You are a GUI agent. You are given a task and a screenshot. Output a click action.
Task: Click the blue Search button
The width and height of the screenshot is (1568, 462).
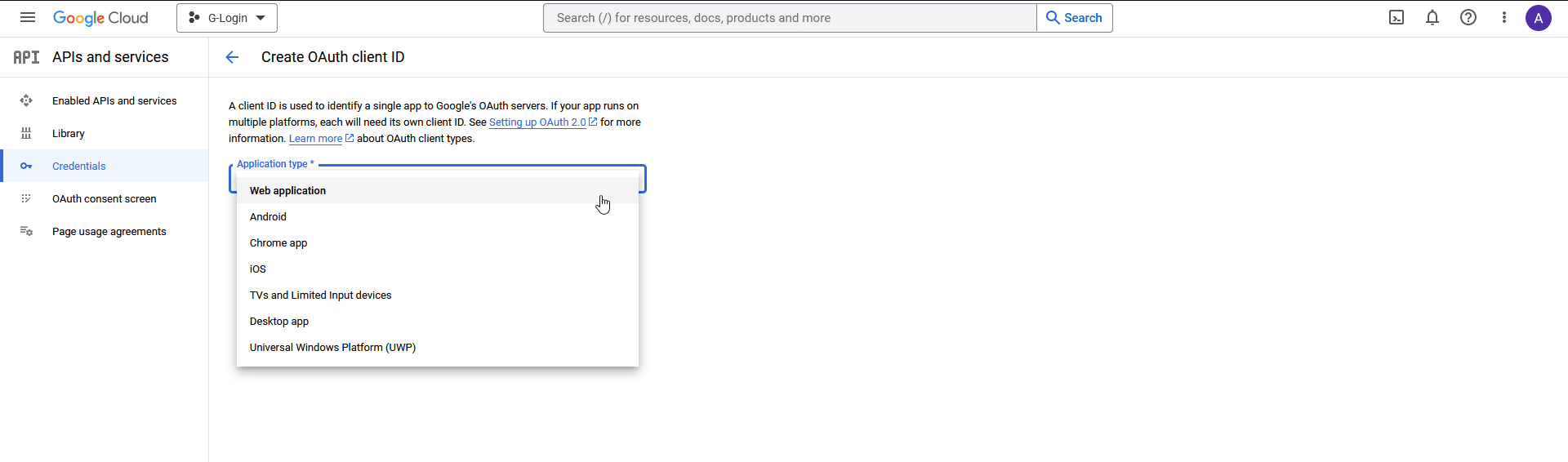(1075, 18)
